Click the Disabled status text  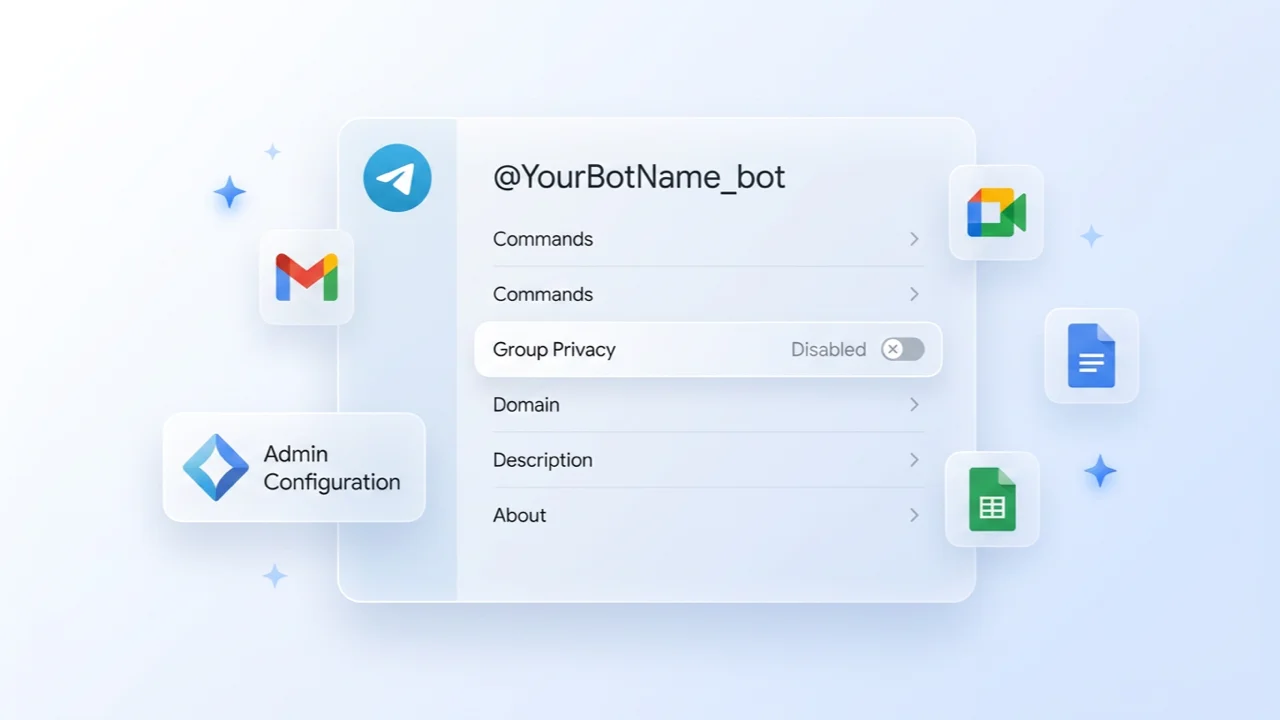[x=828, y=349]
